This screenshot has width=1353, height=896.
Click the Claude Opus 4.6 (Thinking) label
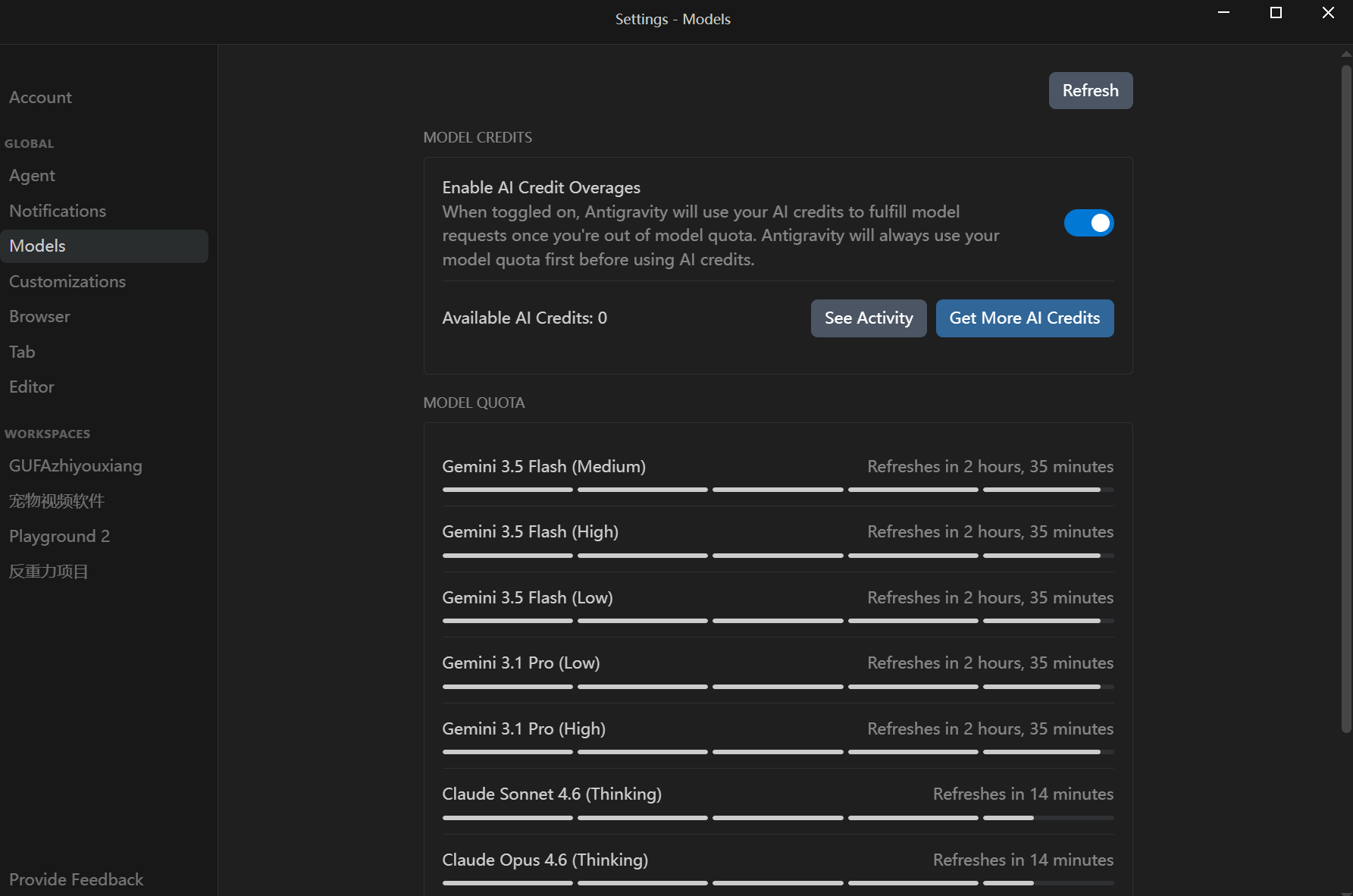coord(545,860)
